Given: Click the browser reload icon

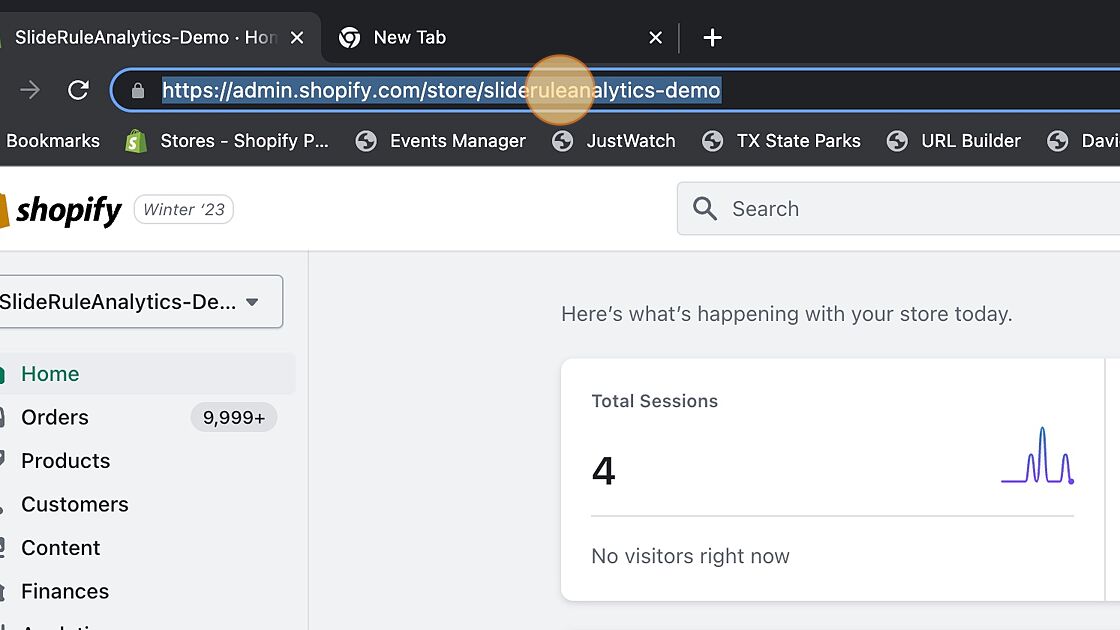Looking at the screenshot, I should 78,90.
